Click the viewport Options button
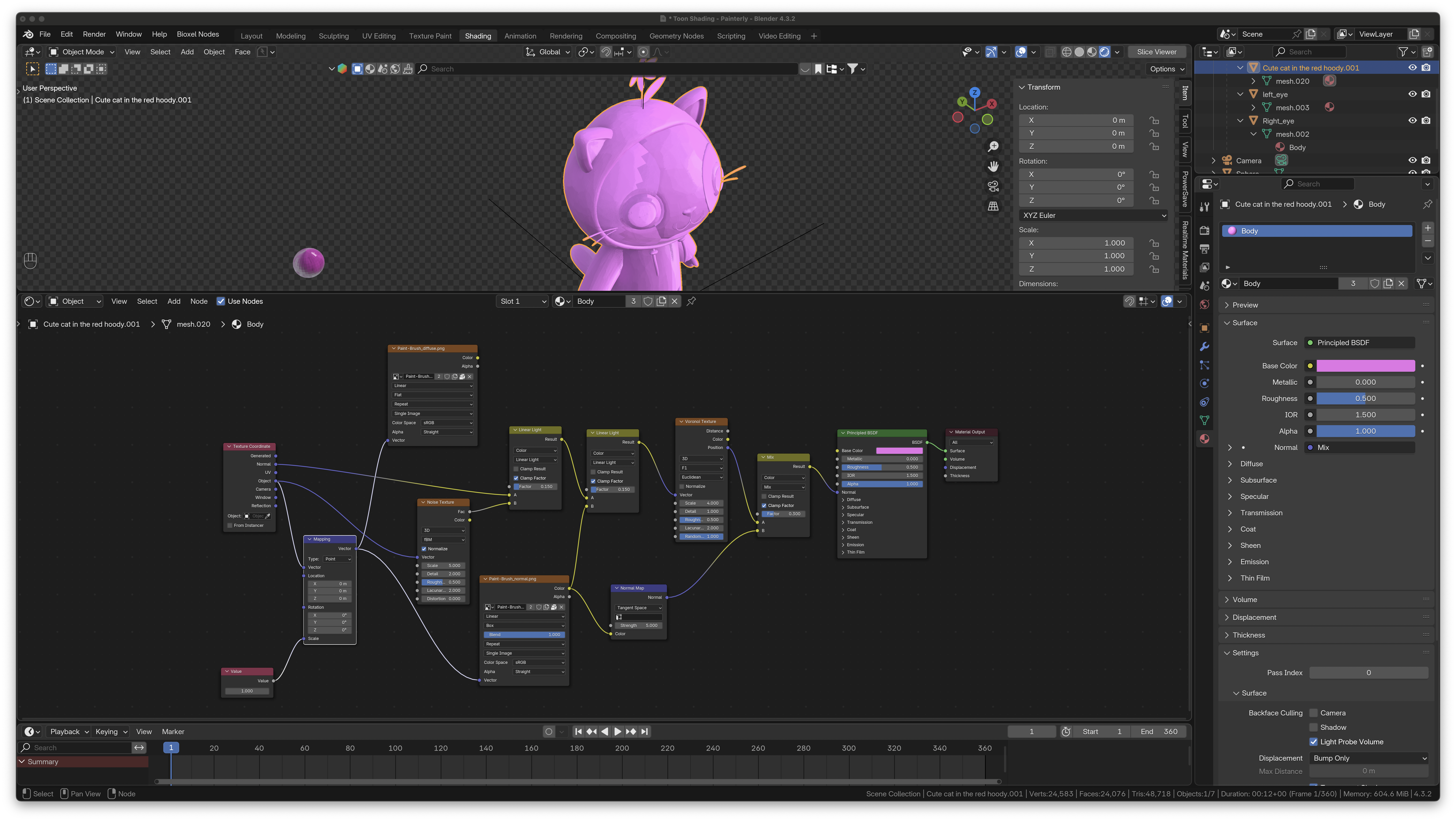1456x821 pixels. tap(1167, 69)
